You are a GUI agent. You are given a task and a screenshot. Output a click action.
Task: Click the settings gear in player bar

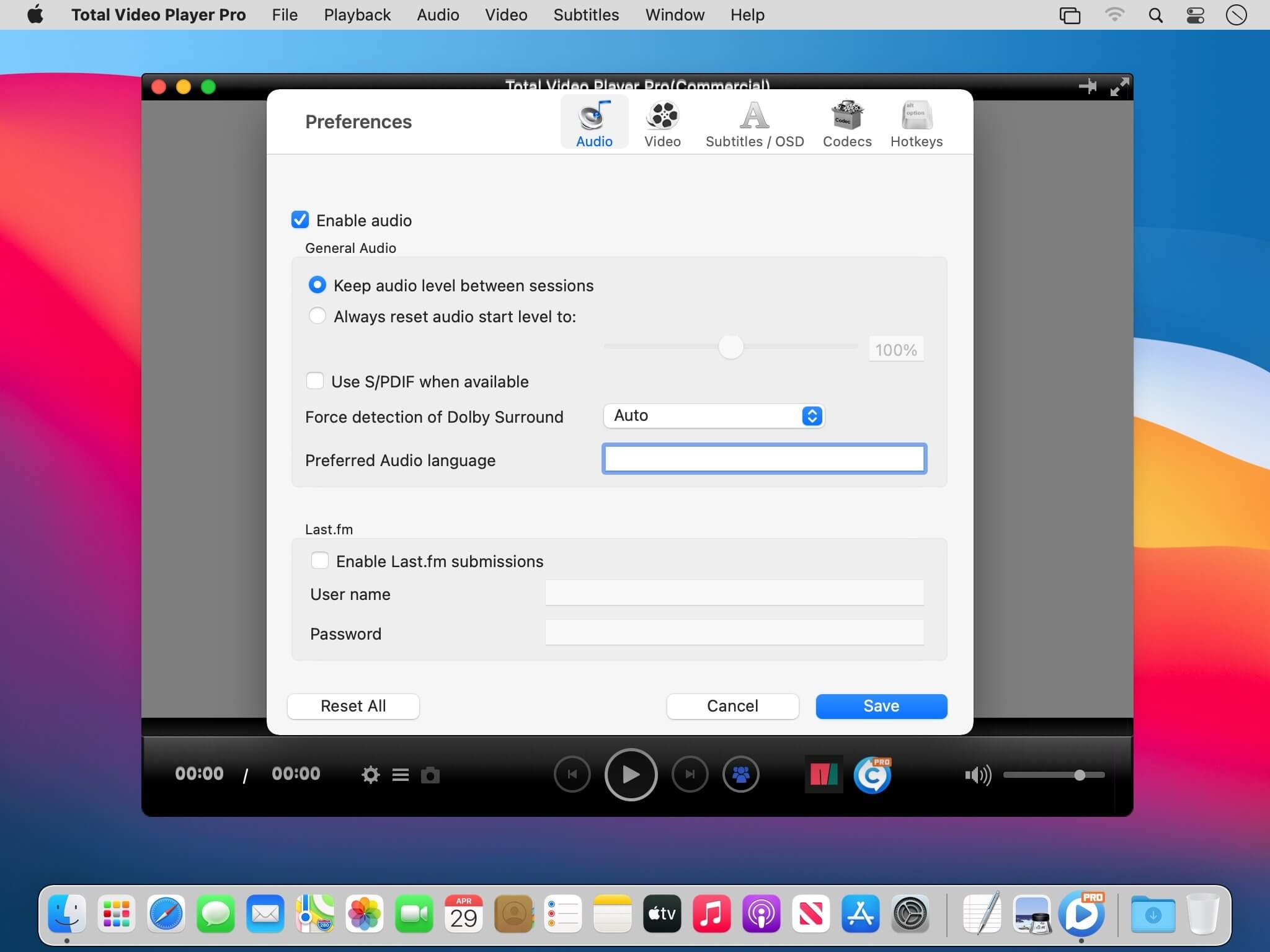(370, 775)
